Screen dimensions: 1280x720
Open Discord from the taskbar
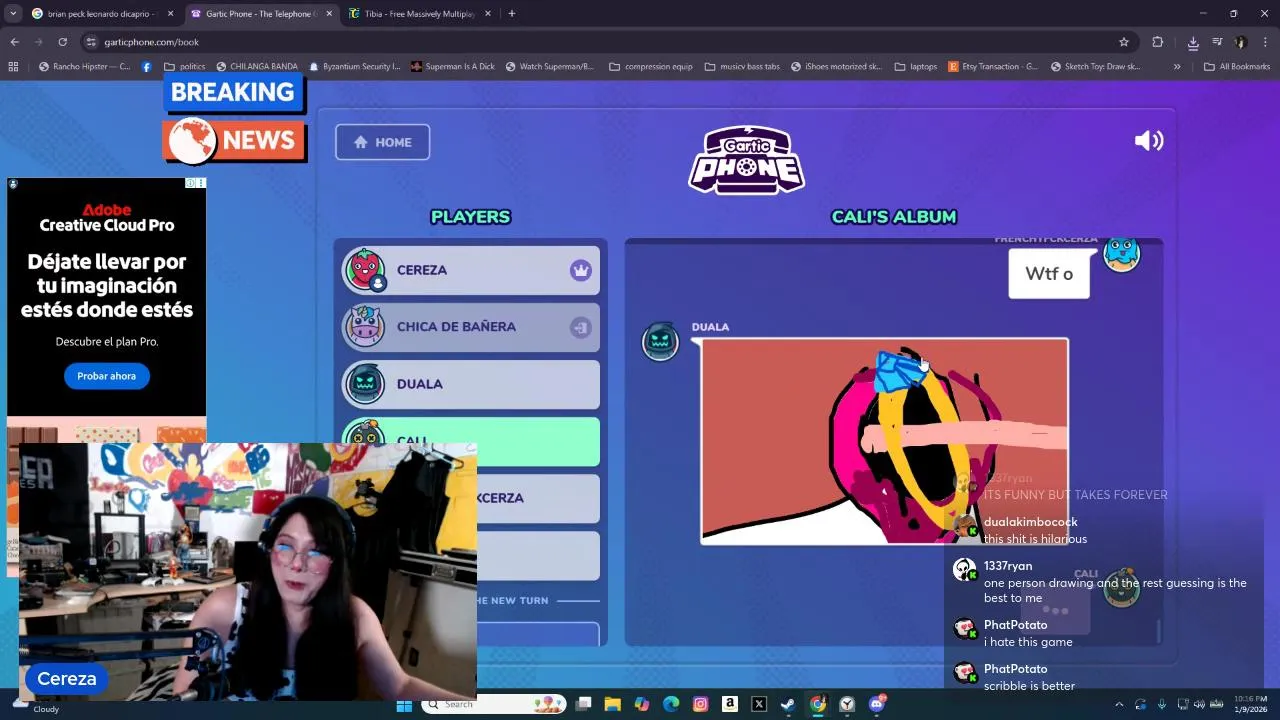tap(877, 705)
